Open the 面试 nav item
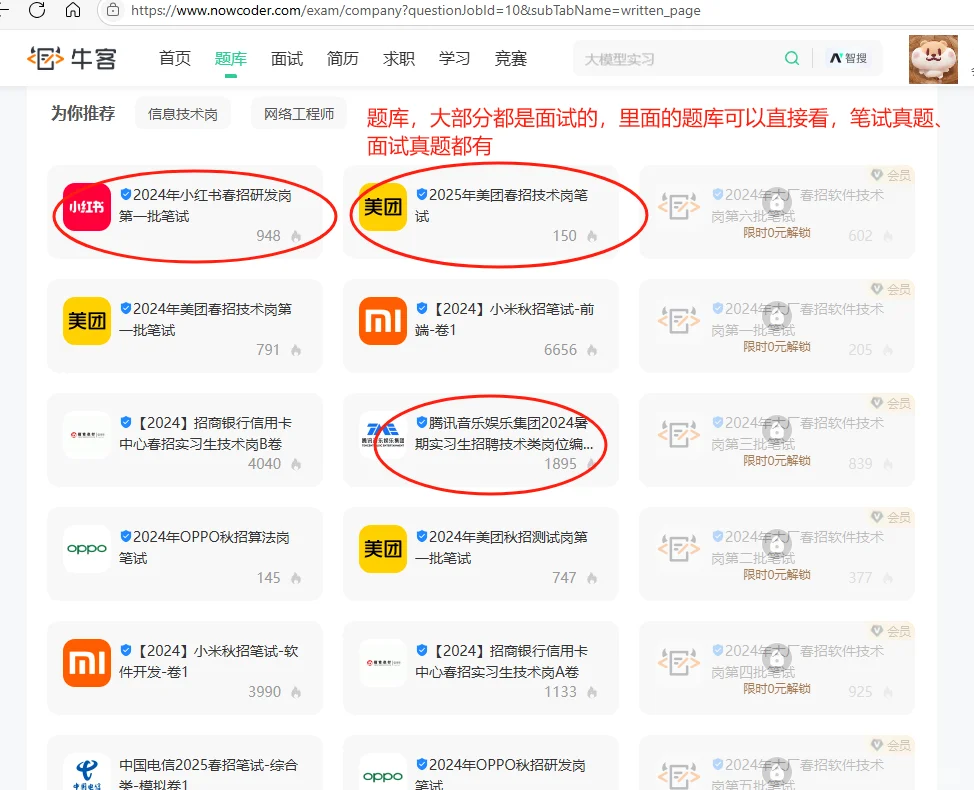Image resolution: width=974 pixels, height=790 pixels. pos(287,58)
